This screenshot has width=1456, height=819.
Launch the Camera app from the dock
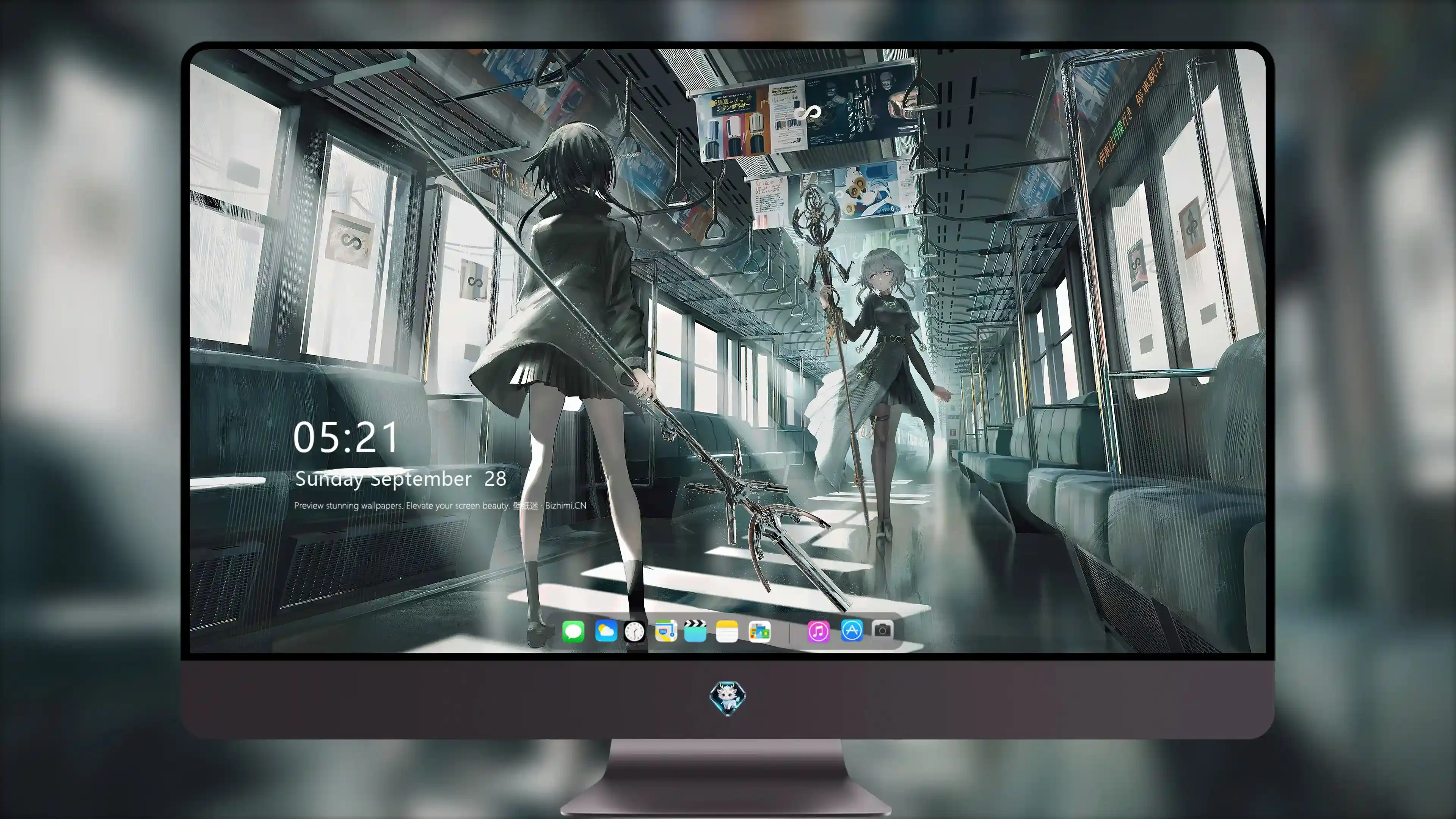coord(882,630)
